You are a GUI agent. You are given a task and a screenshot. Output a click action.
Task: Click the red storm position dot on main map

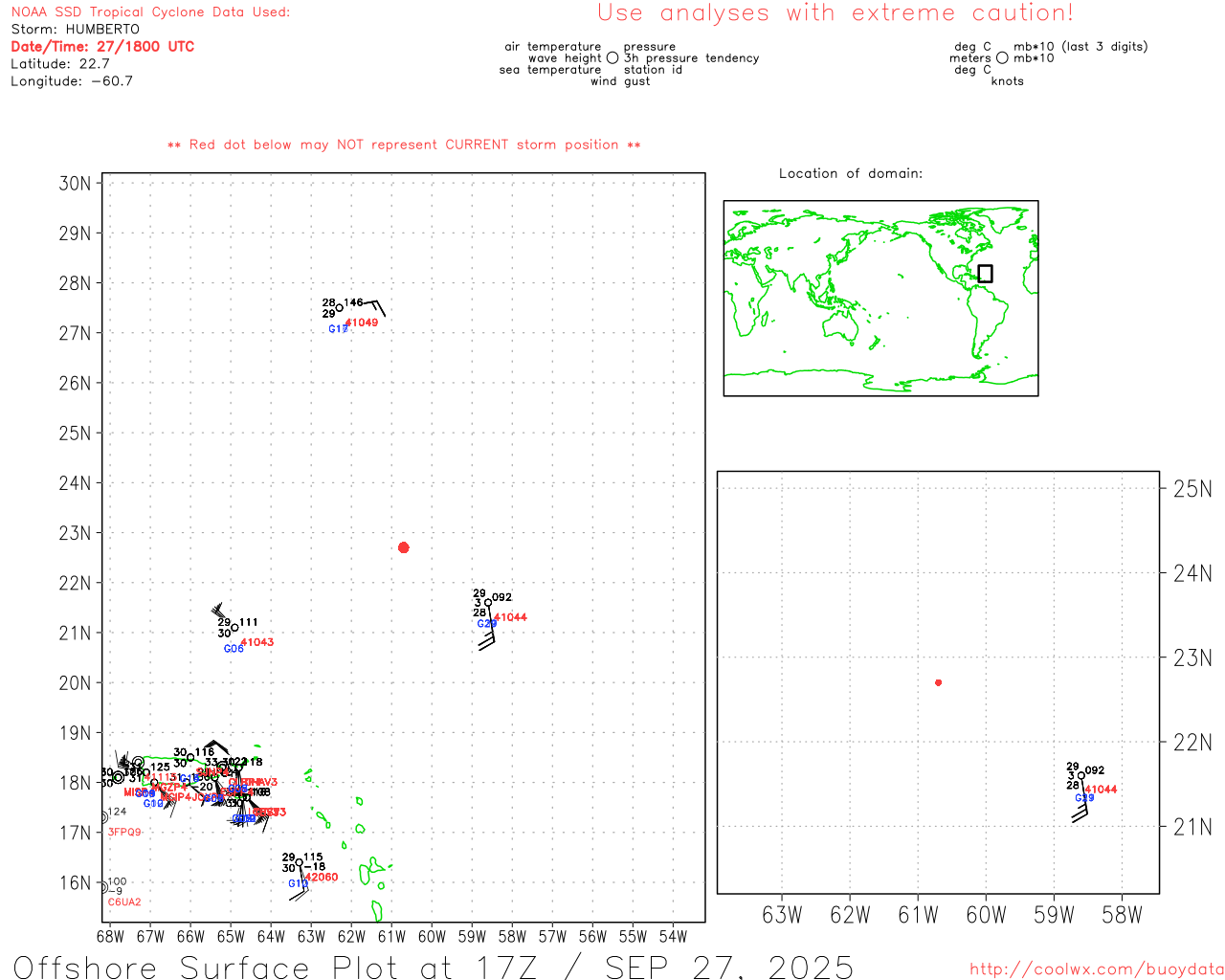coord(403,547)
